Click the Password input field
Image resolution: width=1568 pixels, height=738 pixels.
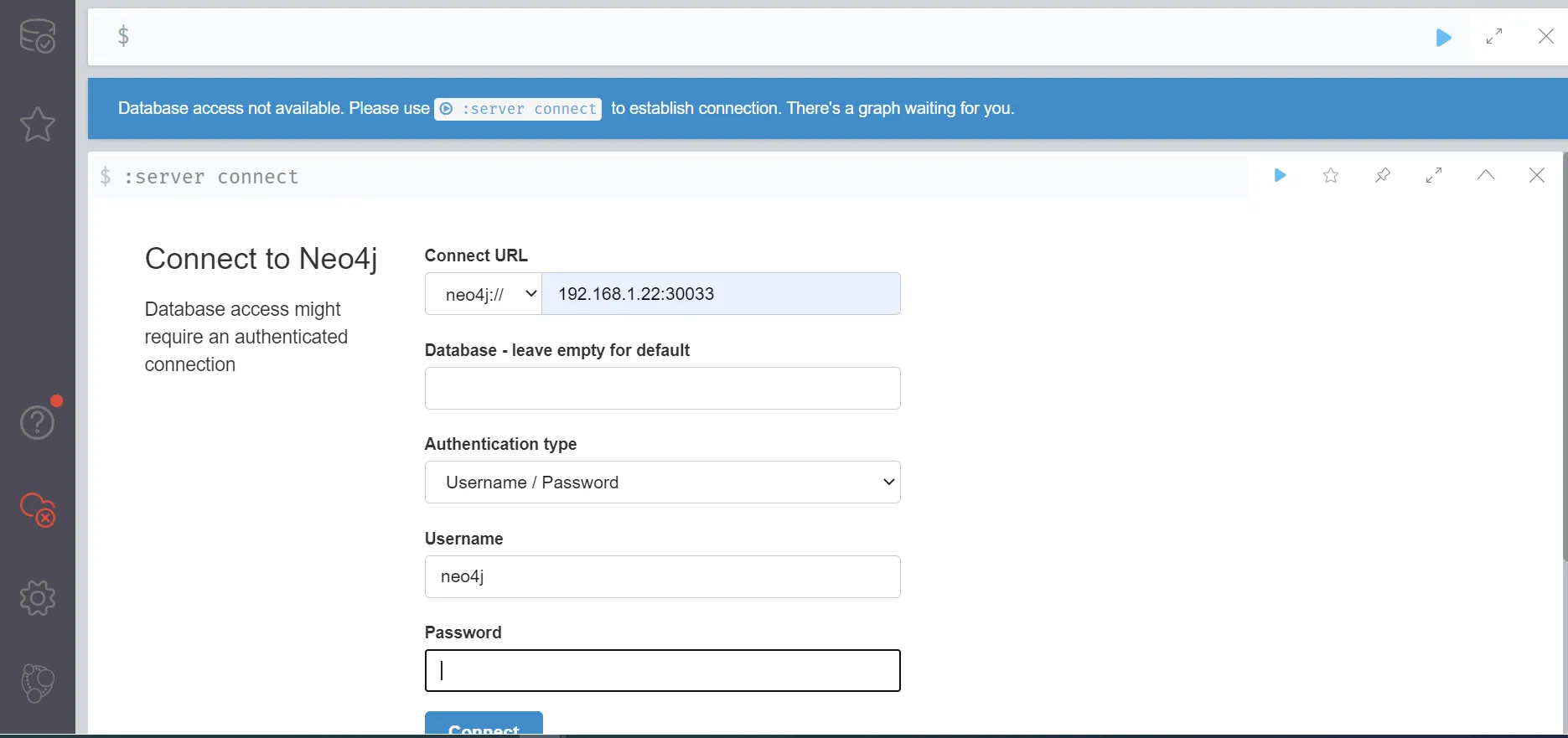point(663,671)
